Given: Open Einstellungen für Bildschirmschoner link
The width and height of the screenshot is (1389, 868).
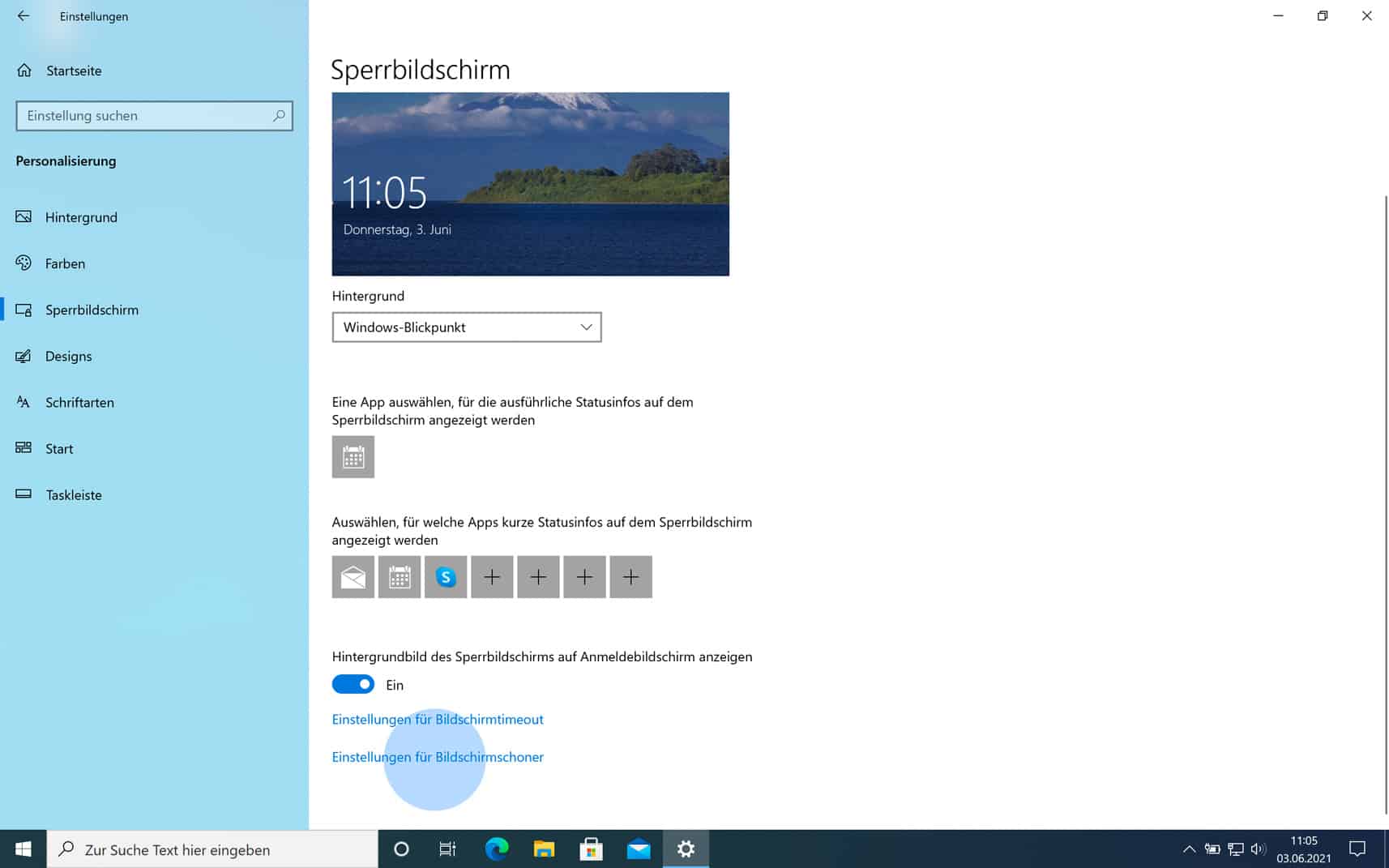Looking at the screenshot, I should pos(438,757).
